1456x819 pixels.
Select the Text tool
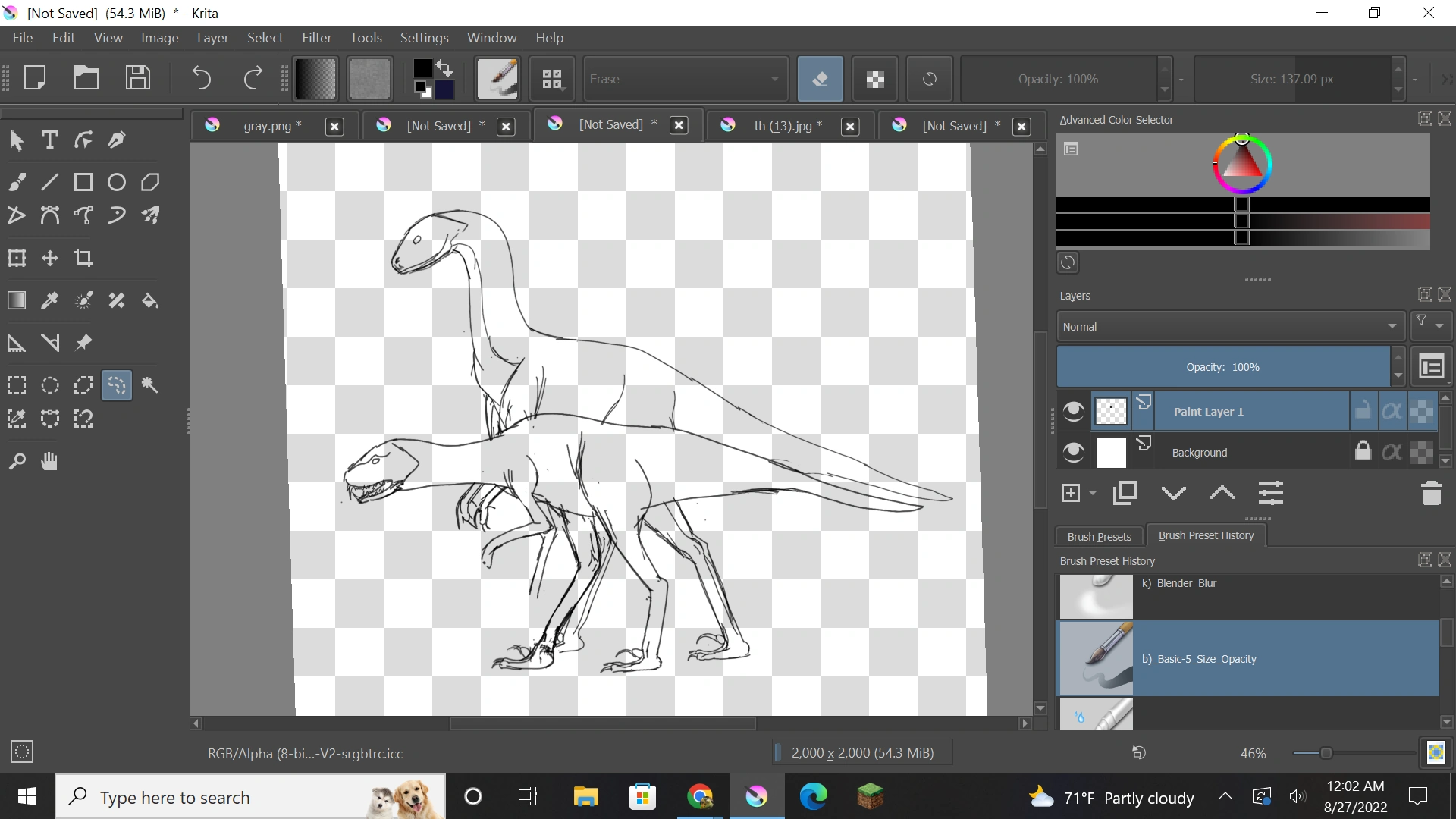[x=50, y=140]
